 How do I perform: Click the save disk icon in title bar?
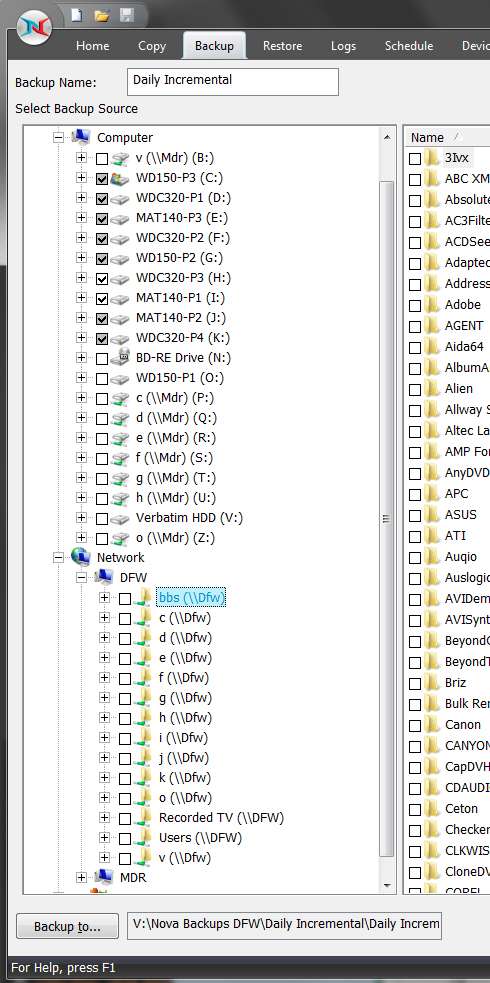coord(127,15)
